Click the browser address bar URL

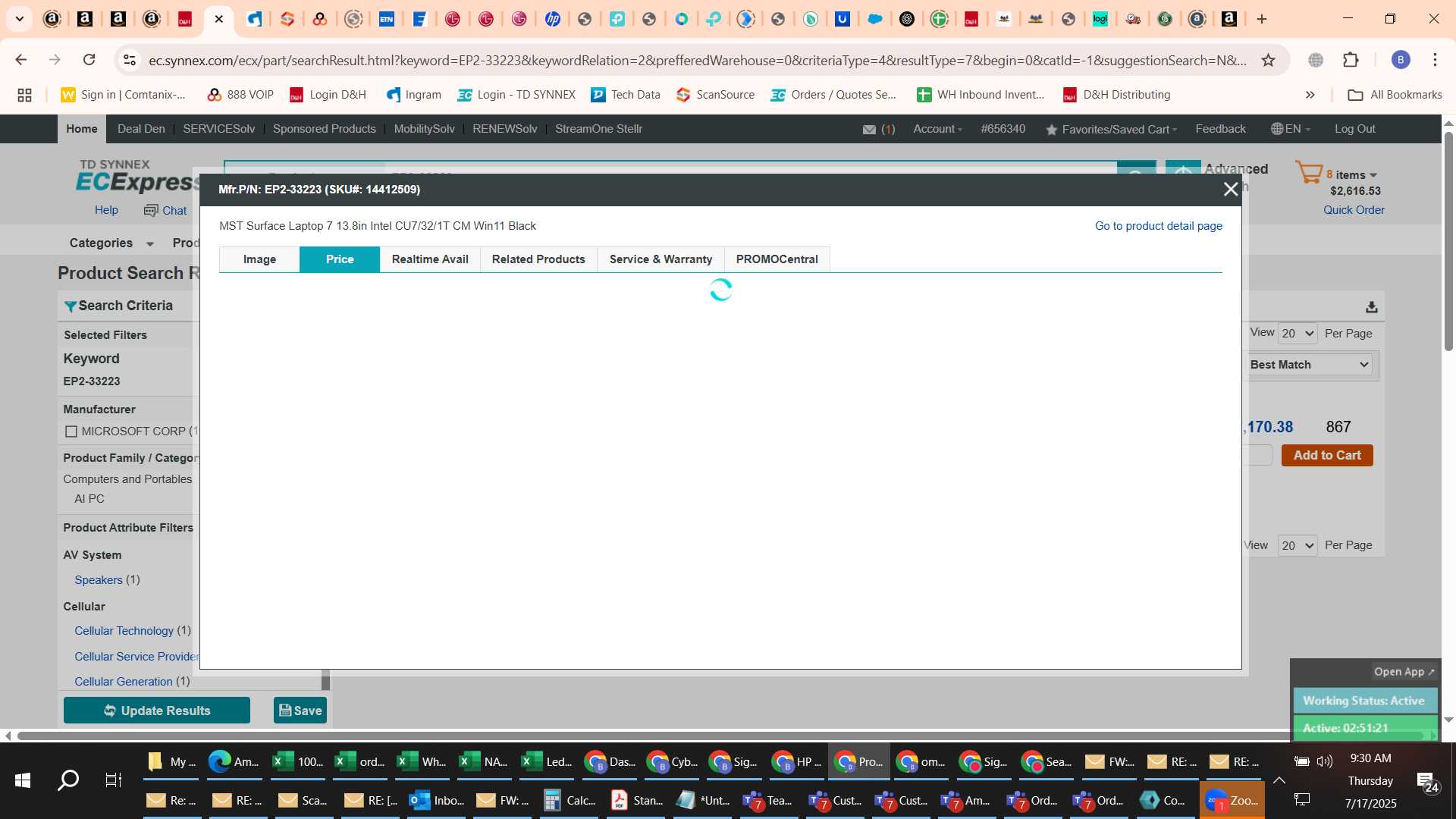coord(697,60)
